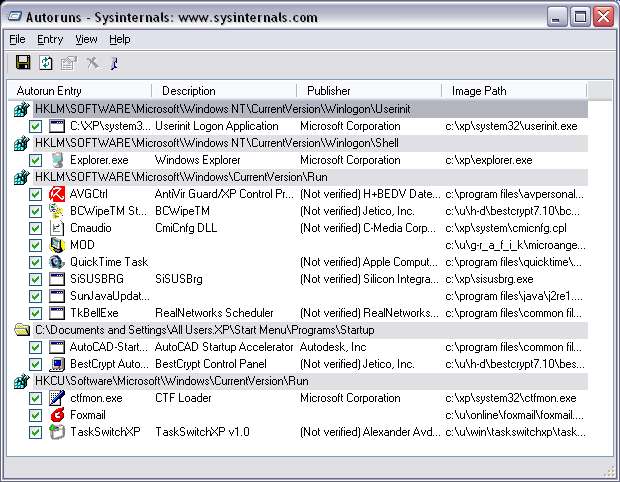Disable the TkBellExe autorun checkbox
Image resolution: width=620 pixels, height=482 pixels.
pyautogui.click(x=36, y=313)
